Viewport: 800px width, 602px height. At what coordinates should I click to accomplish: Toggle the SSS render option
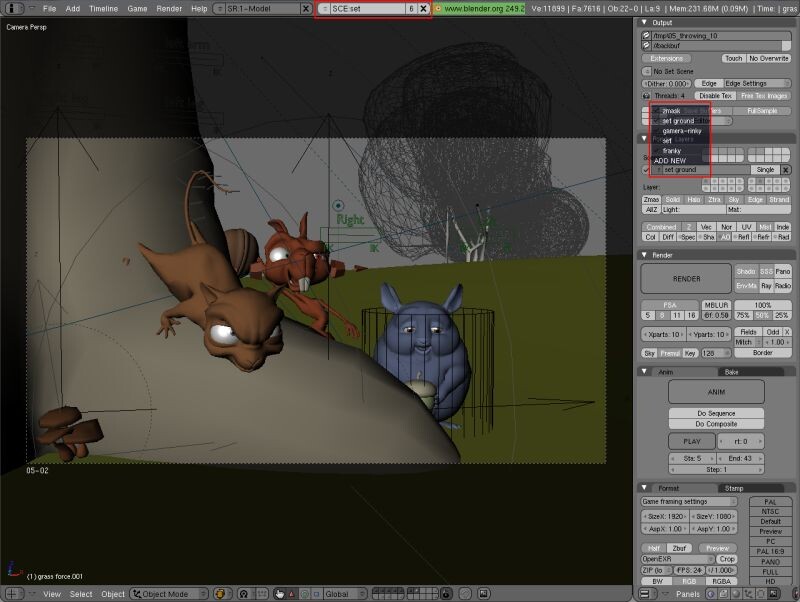click(766, 271)
